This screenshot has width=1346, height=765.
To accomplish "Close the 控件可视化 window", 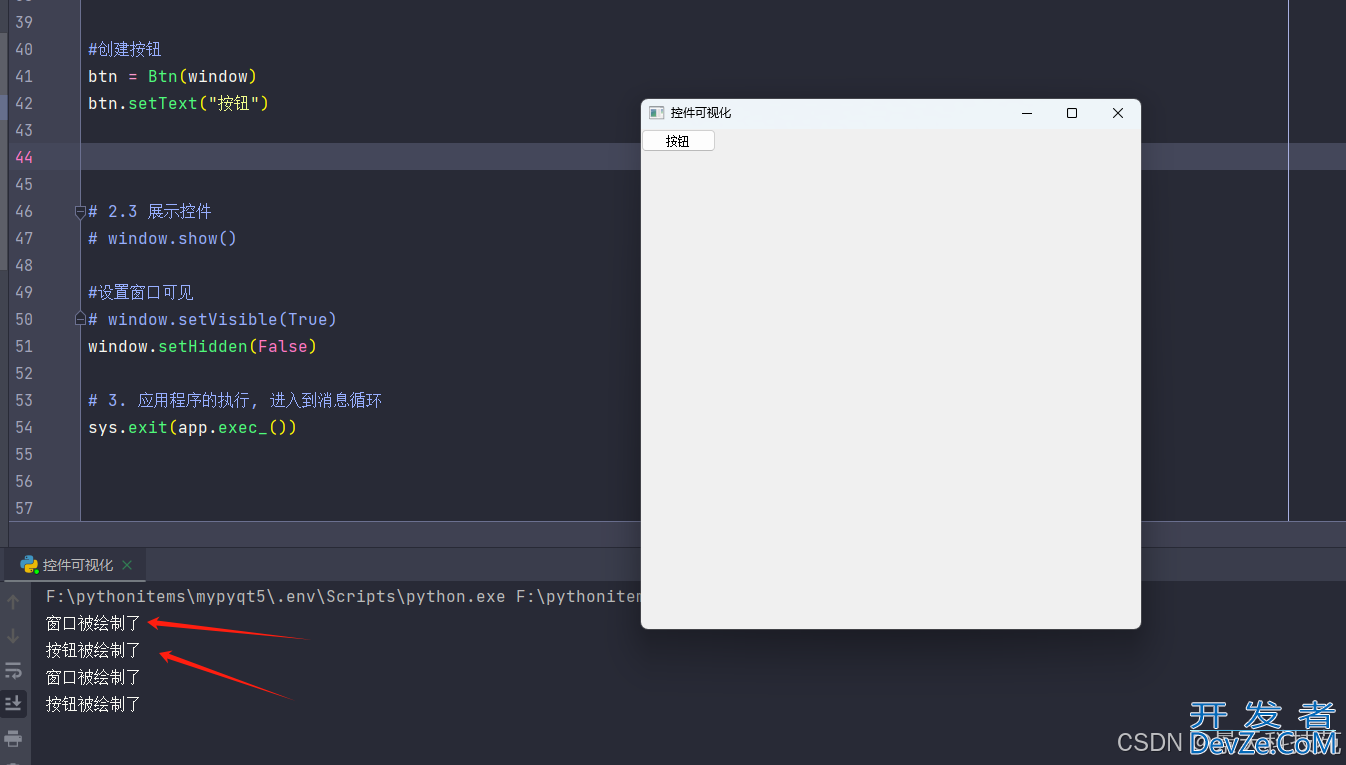I will 1118,113.
